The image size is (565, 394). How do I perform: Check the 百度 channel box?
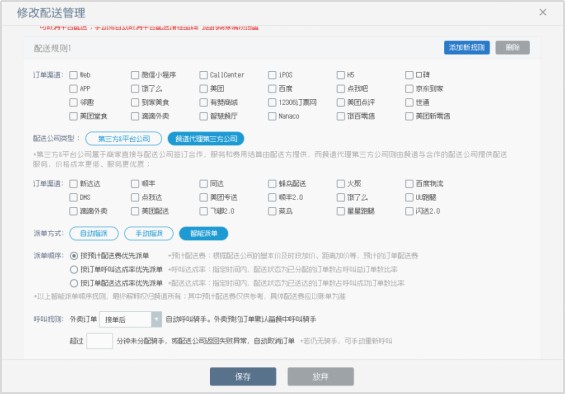[x=272, y=88]
